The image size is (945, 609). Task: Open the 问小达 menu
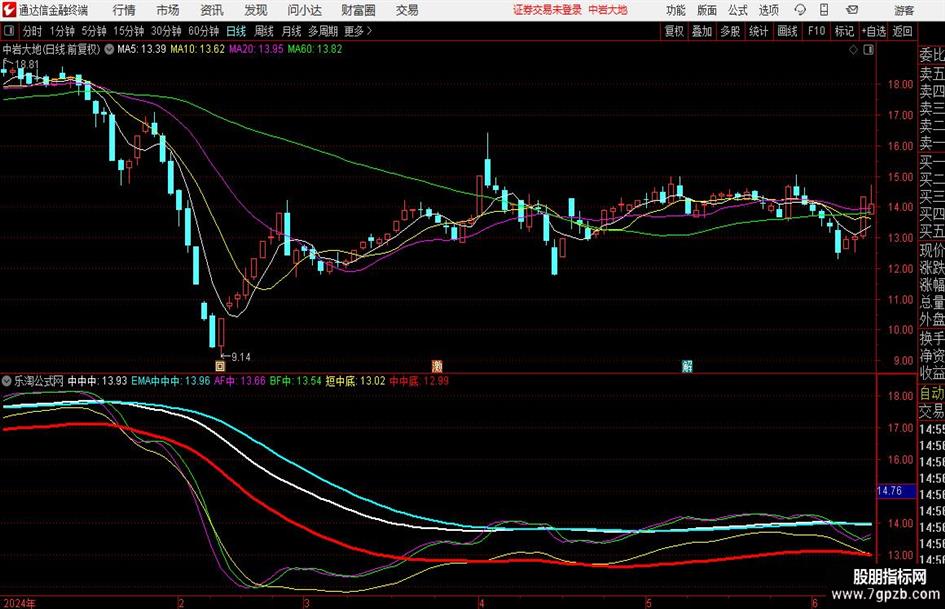[304, 10]
